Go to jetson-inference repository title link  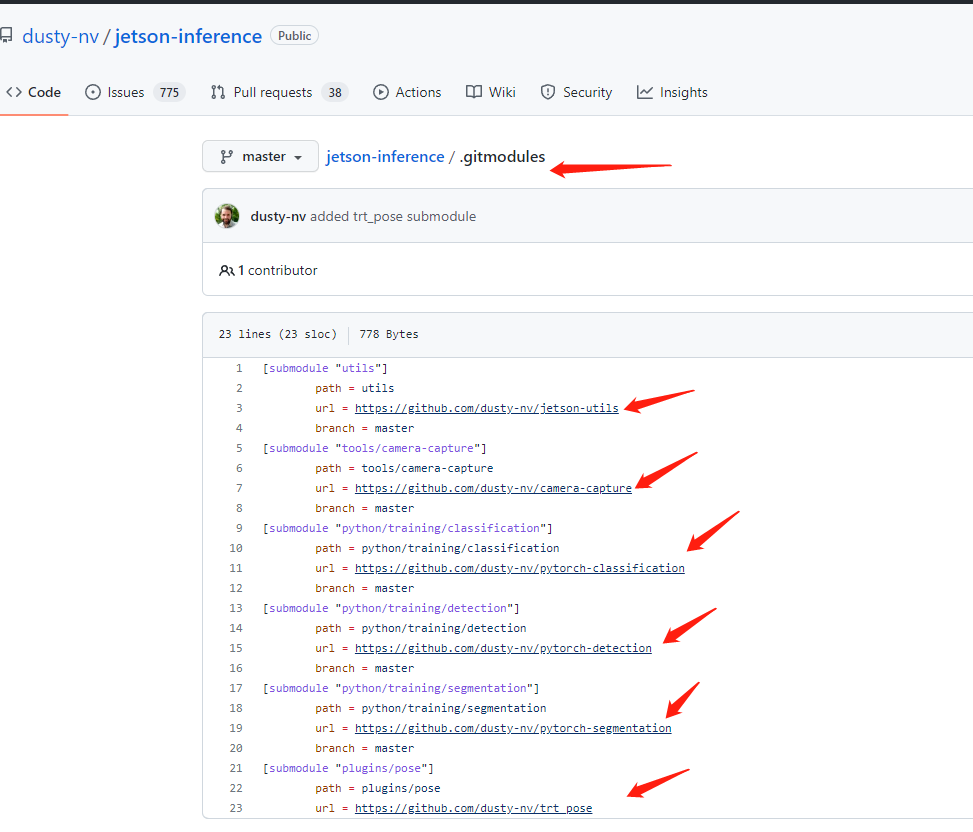(188, 37)
